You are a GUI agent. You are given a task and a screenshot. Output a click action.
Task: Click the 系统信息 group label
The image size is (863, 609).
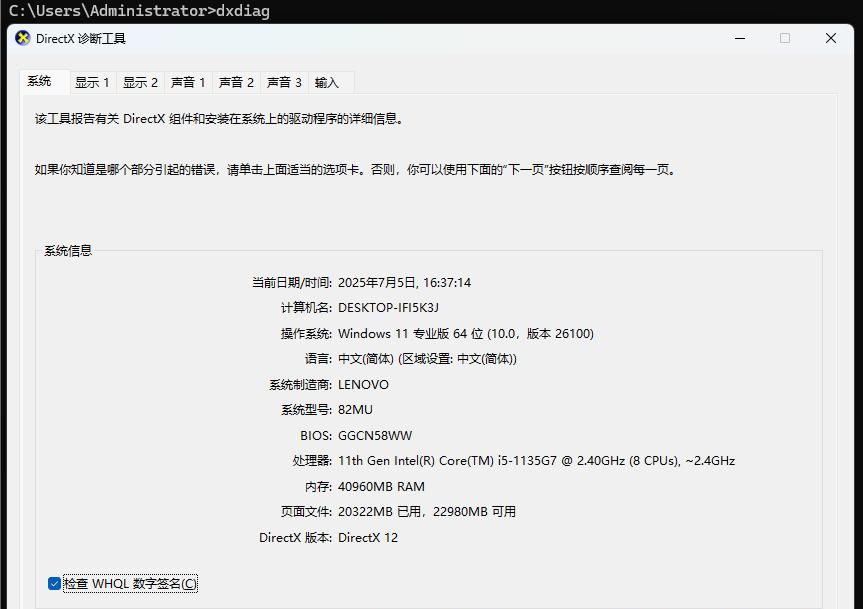click(68, 251)
